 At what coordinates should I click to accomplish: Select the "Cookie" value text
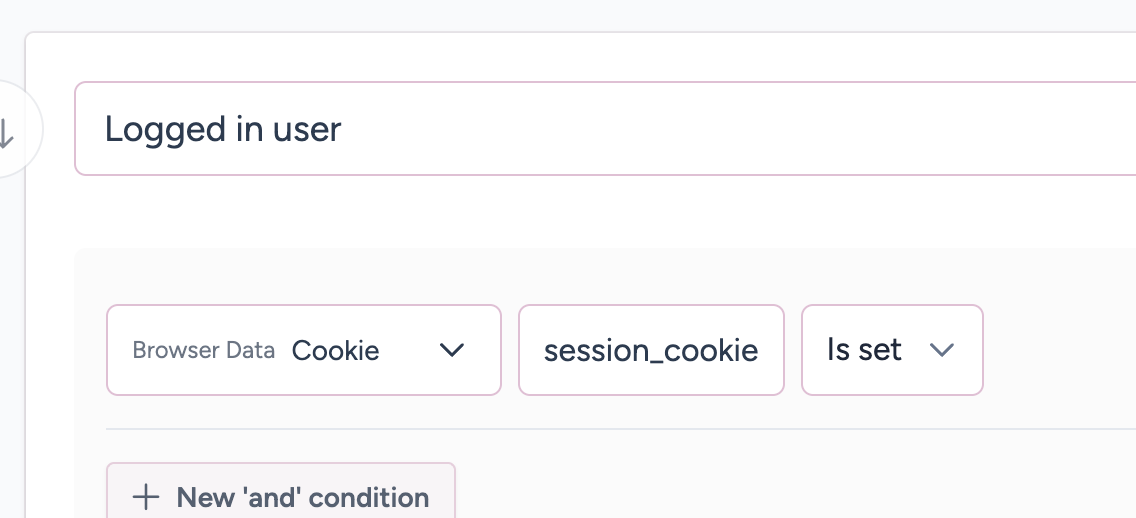click(335, 351)
